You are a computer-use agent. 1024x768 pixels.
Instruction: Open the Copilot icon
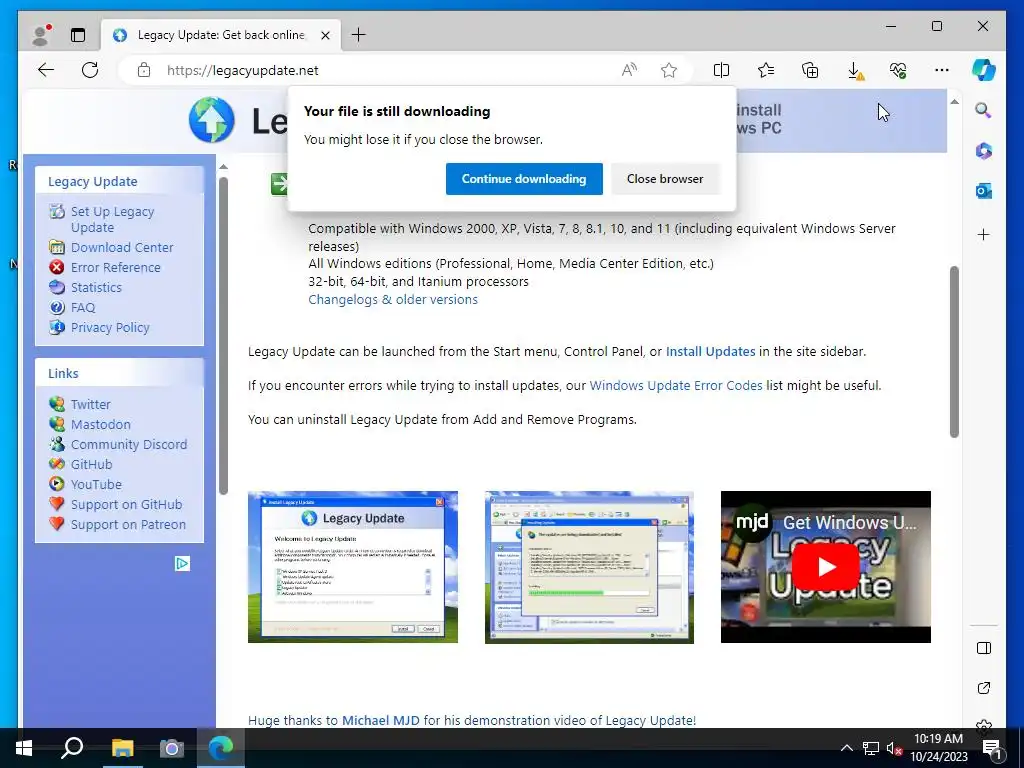click(x=984, y=70)
